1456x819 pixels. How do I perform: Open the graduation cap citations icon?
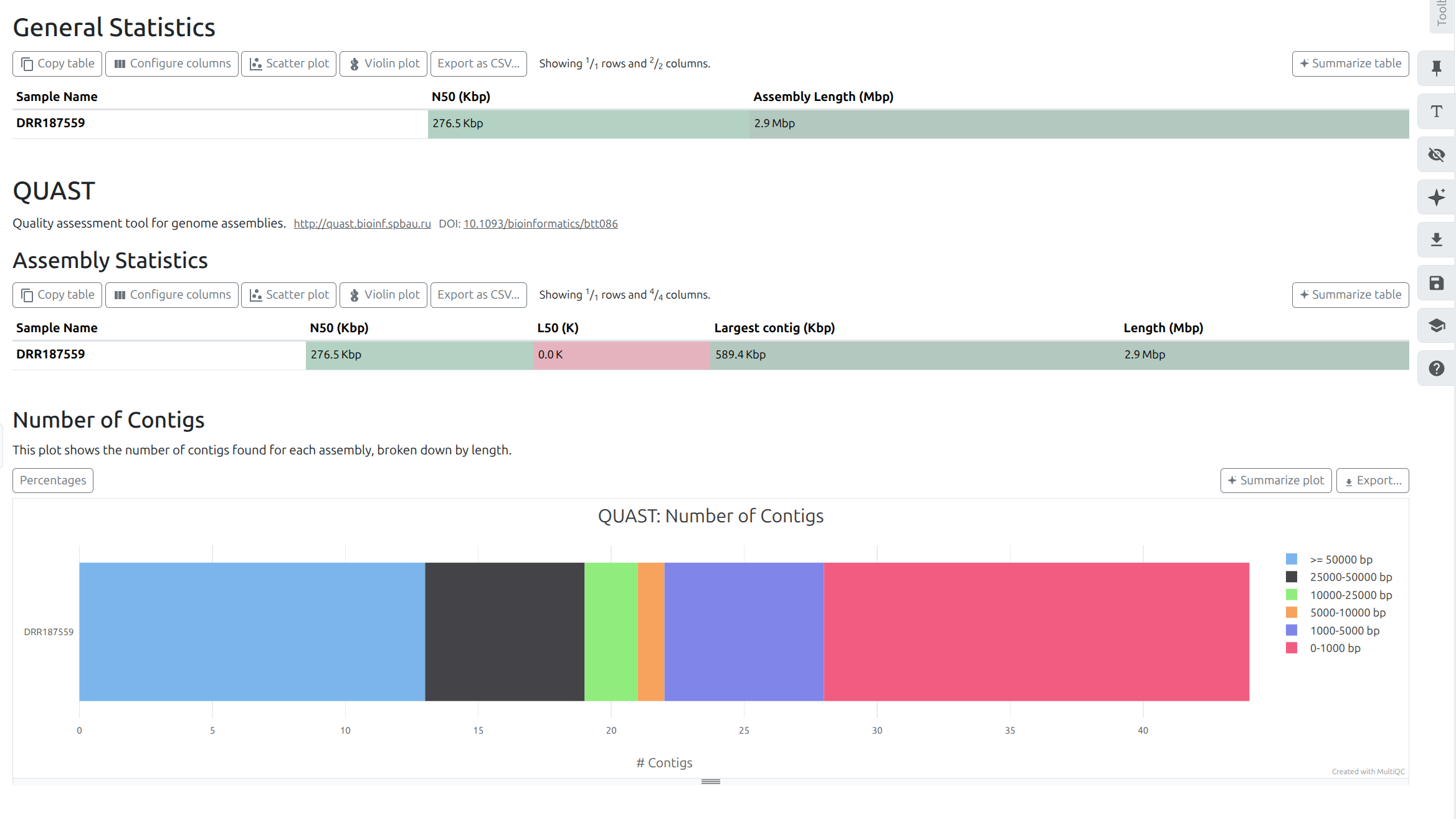[1436, 325]
